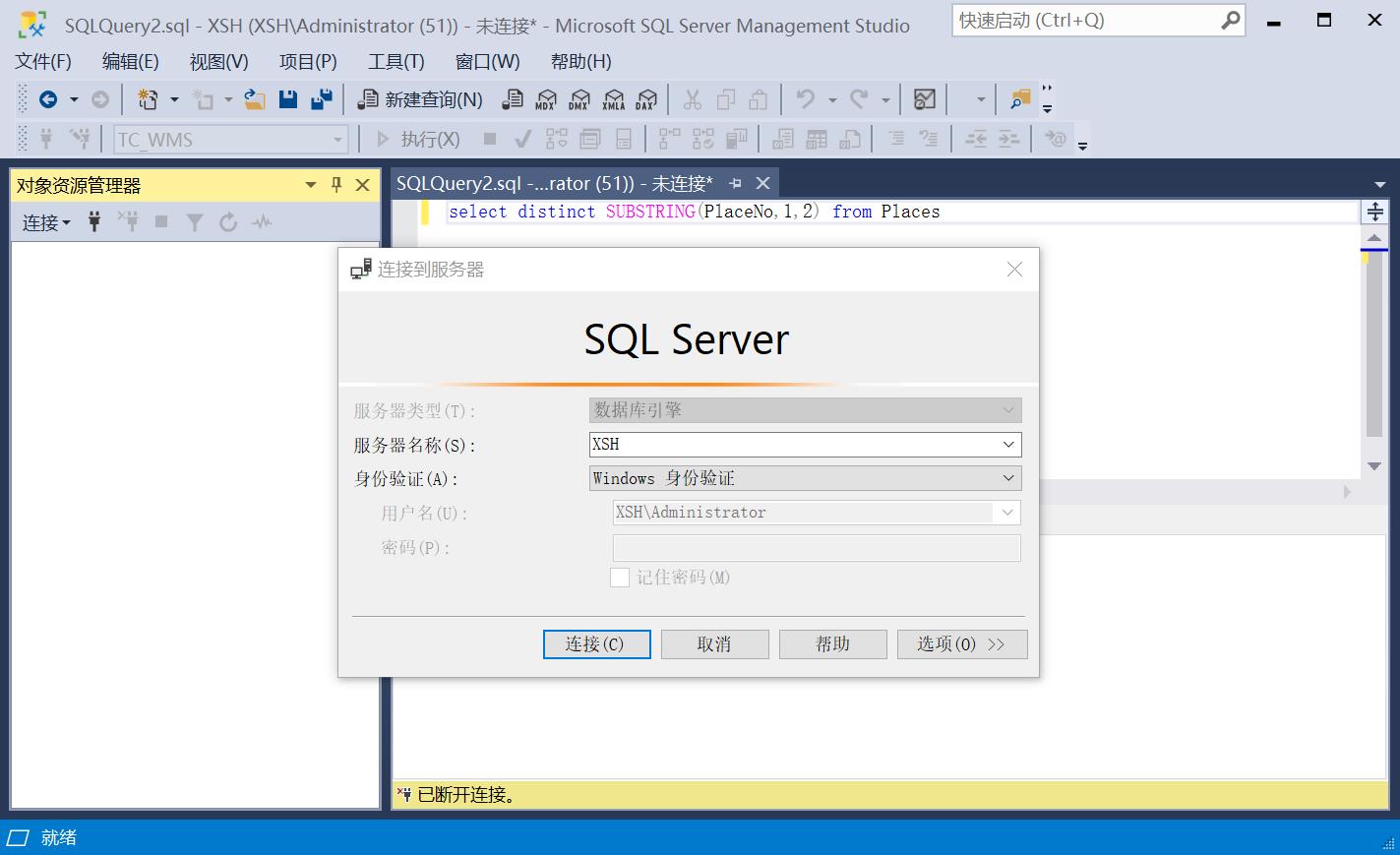Pin the SQLQuery2.sql tab
This screenshot has width=1400, height=855.
click(x=735, y=183)
